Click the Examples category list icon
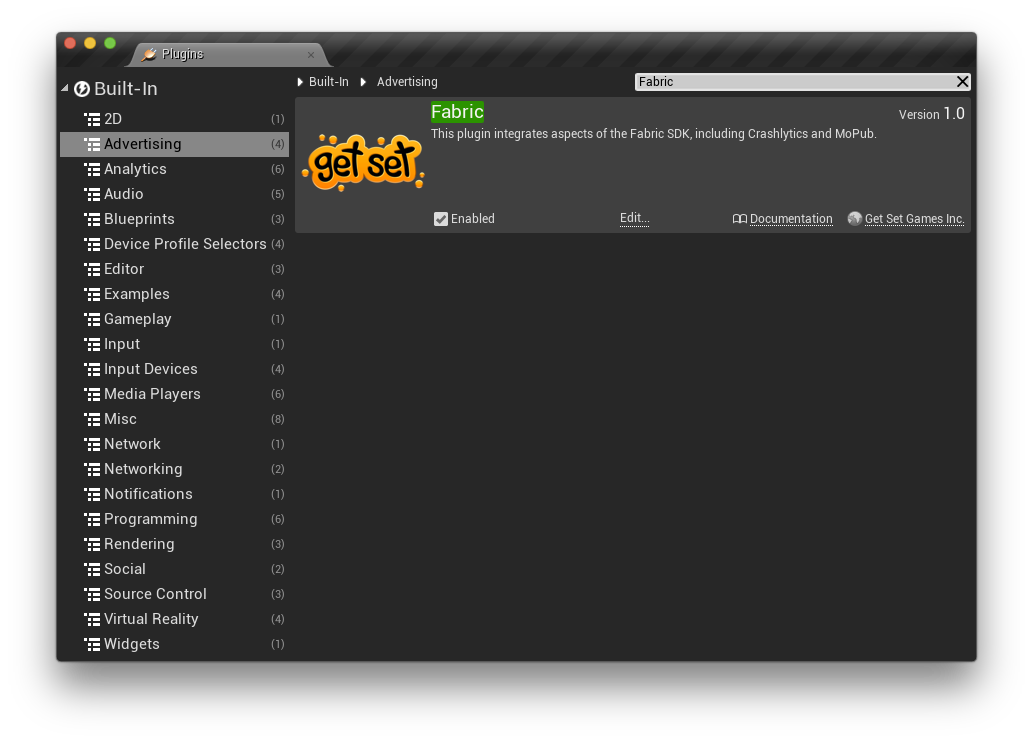1033x742 pixels. coord(92,295)
